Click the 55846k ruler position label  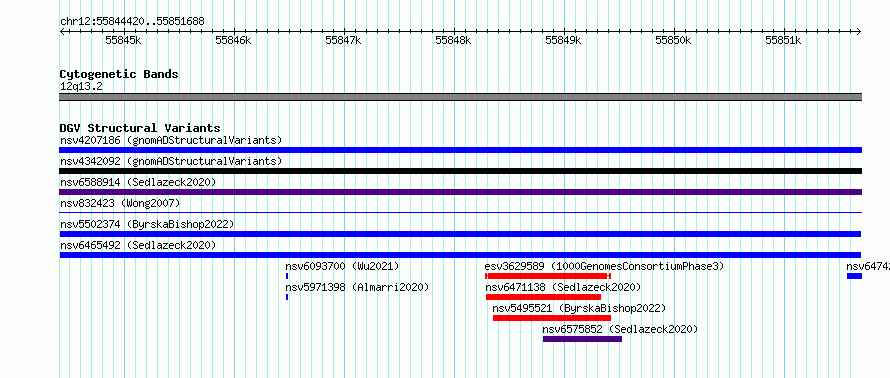click(x=233, y=40)
